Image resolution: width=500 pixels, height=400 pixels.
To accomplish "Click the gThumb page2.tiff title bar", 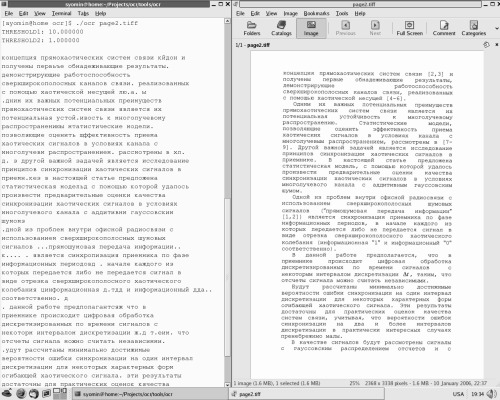I will click(x=361, y=4).
